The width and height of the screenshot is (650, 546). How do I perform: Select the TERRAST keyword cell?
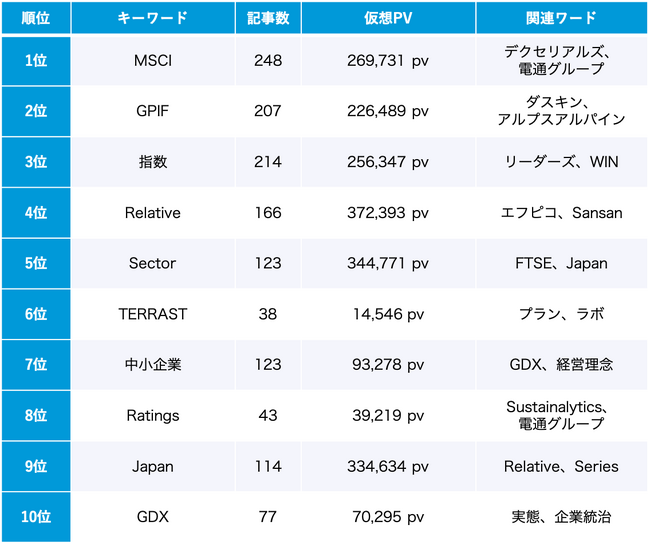[x=152, y=314]
